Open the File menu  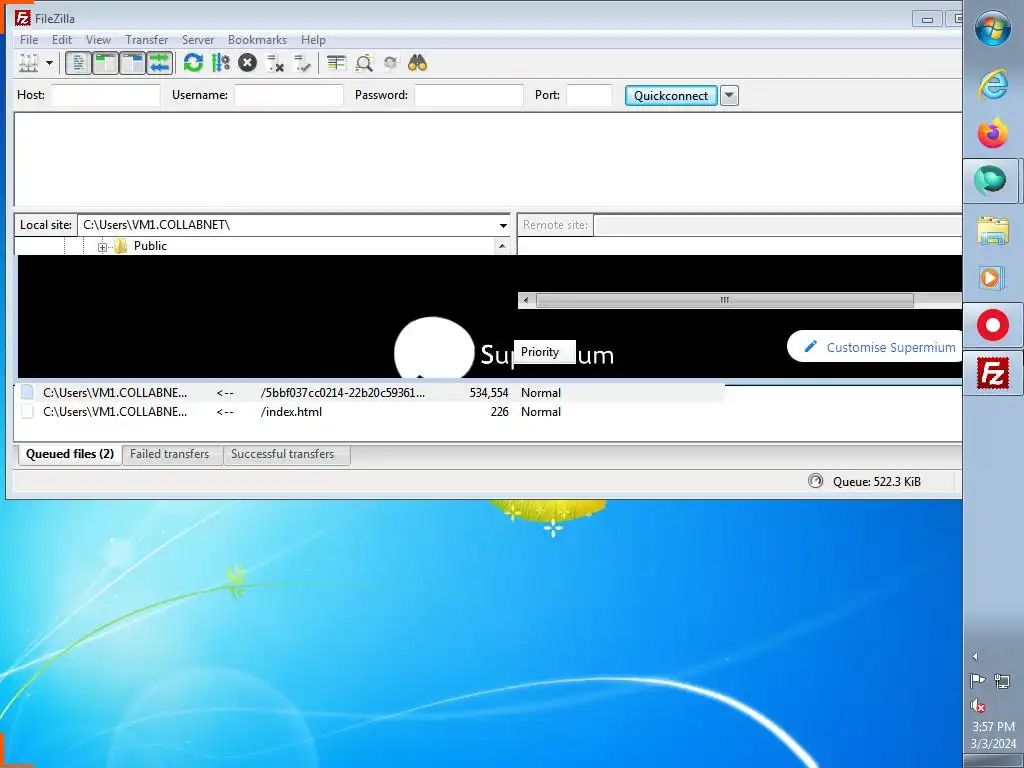[29, 40]
